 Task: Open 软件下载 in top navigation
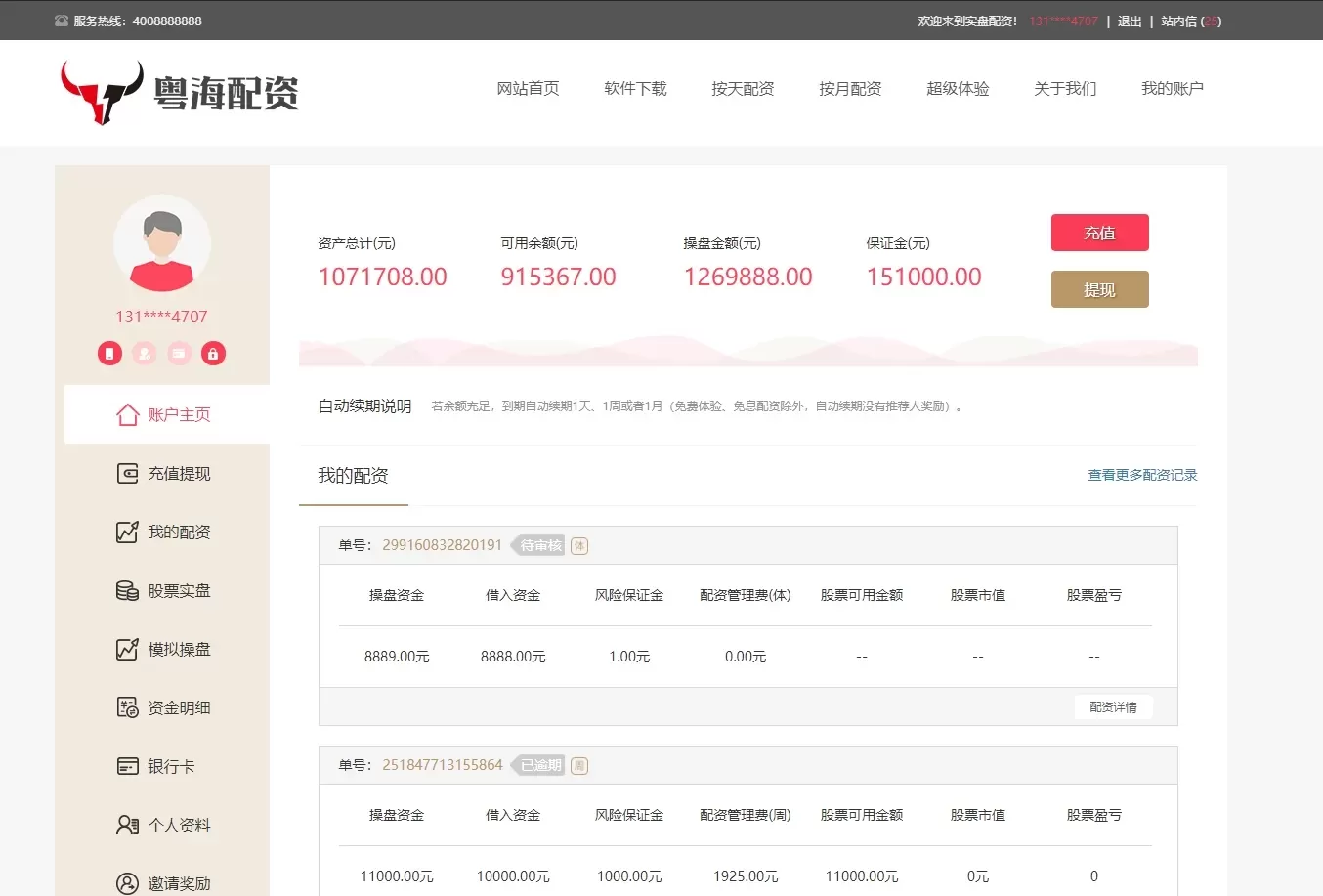(635, 88)
